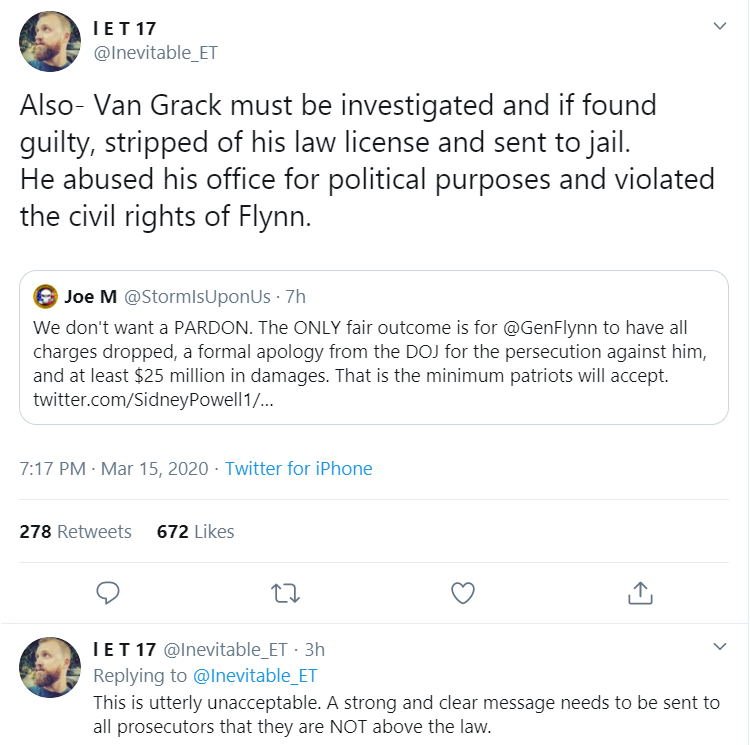Open the Twitter for iPhone link
This screenshot has width=750, height=745.
point(298,468)
